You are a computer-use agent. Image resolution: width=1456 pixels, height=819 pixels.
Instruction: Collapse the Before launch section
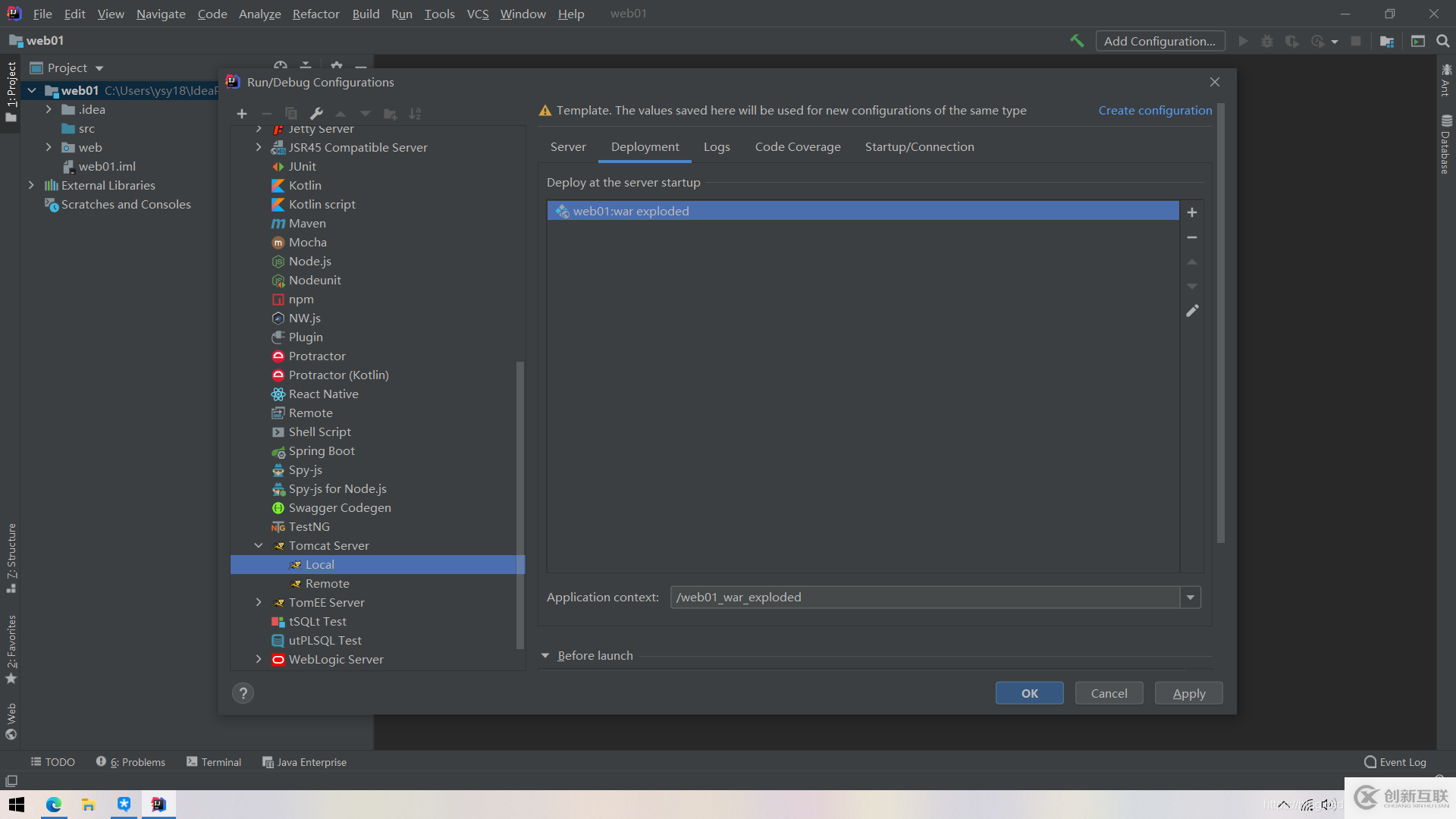point(545,656)
